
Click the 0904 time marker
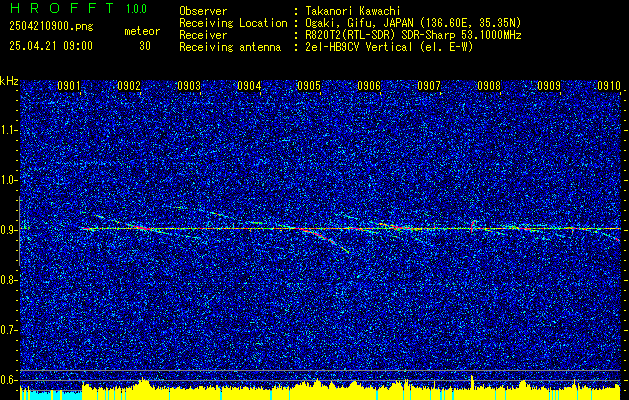click(x=249, y=85)
